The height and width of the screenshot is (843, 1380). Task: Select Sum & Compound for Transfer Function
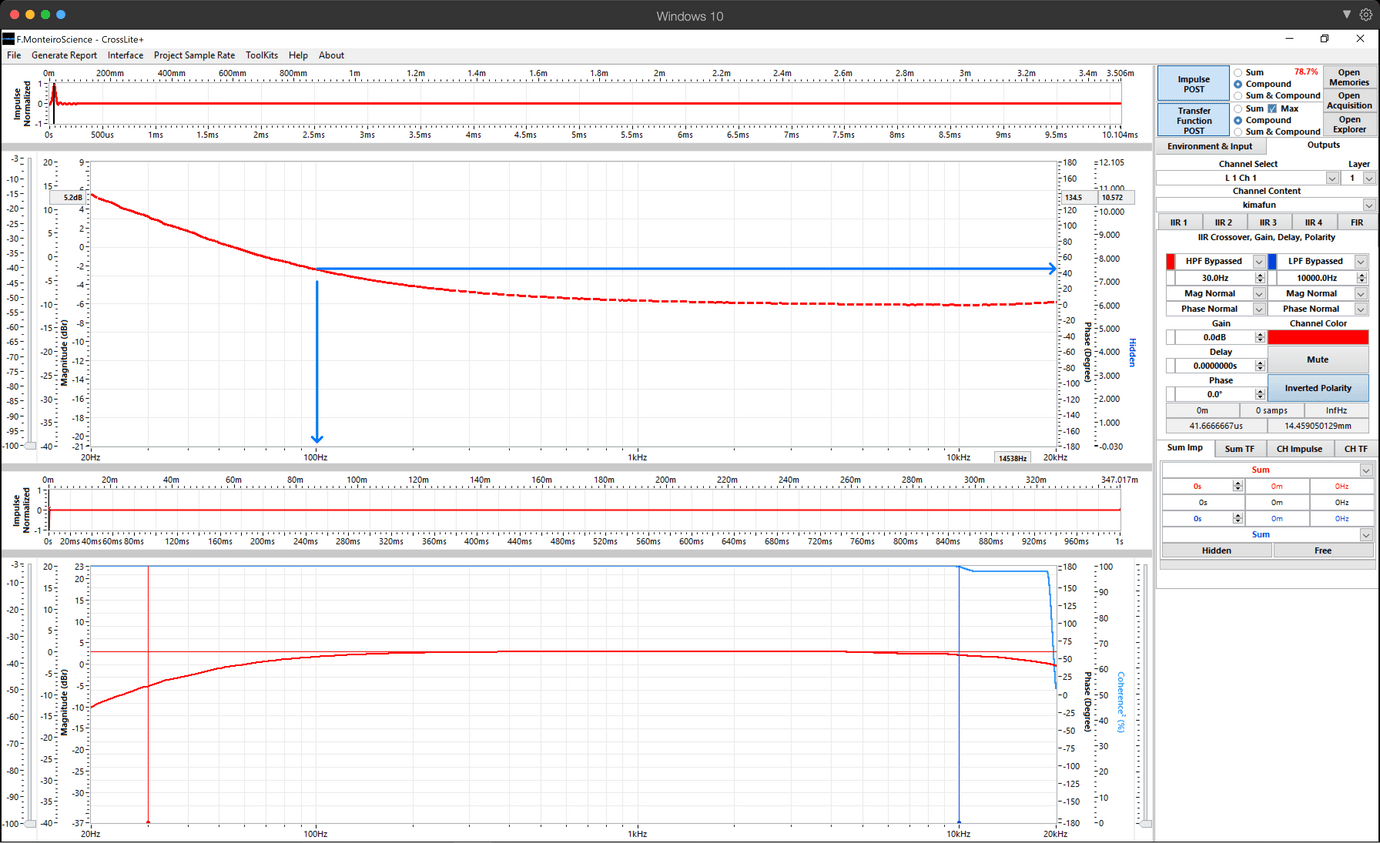(1238, 132)
